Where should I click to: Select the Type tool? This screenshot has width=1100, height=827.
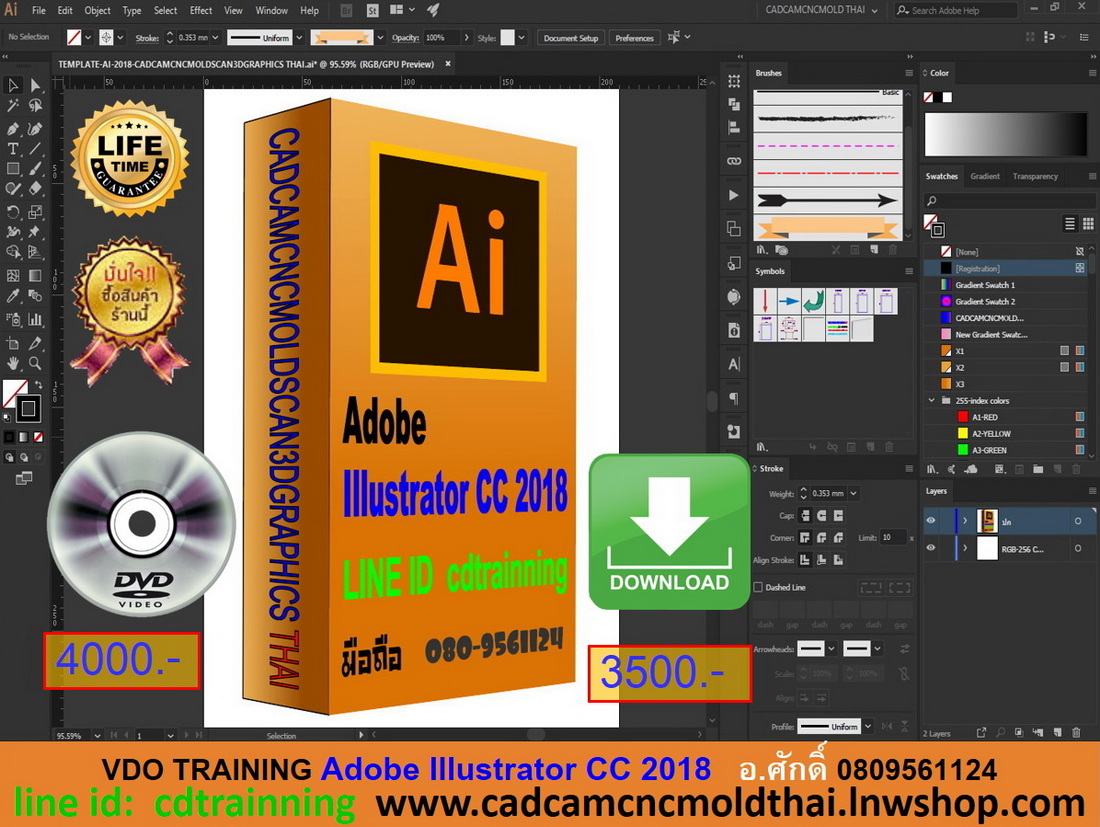13,148
